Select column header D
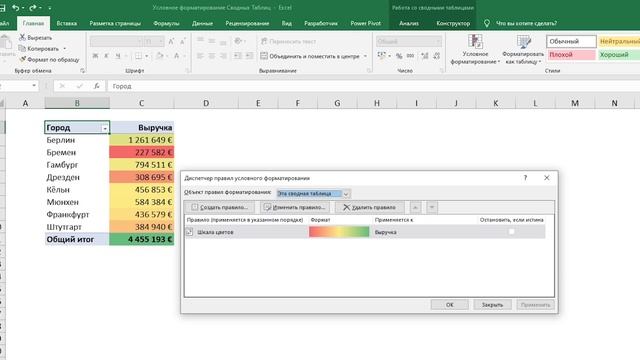Viewport: 640px width, 360px height. 206,103
